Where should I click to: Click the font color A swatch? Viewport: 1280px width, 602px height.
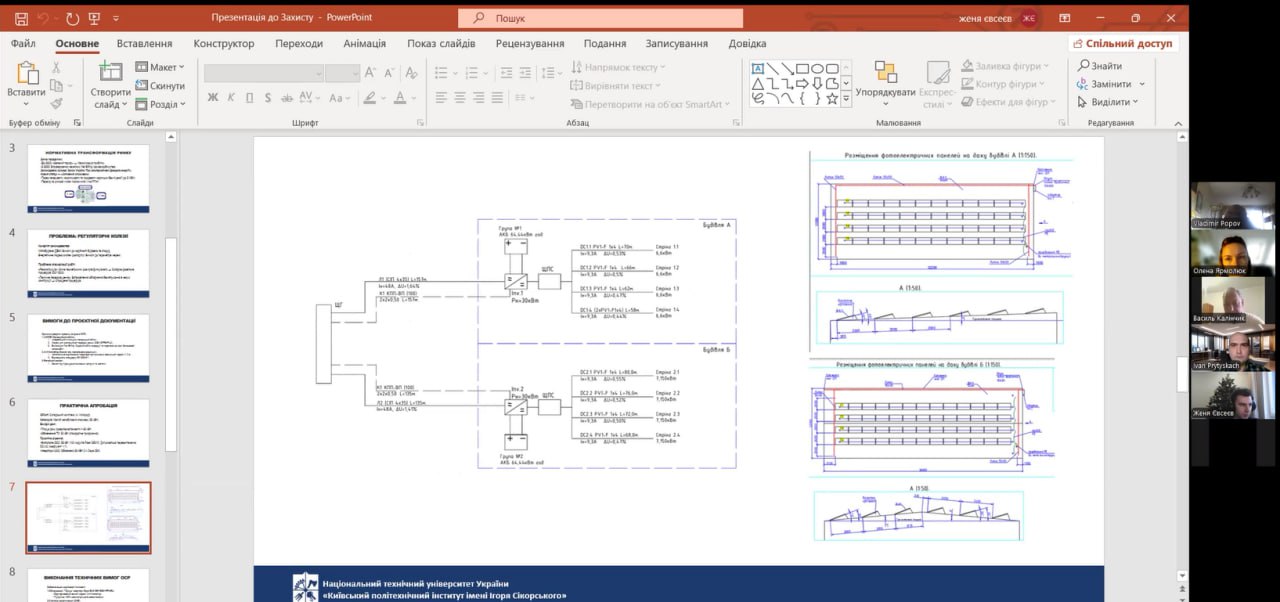(400, 97)
